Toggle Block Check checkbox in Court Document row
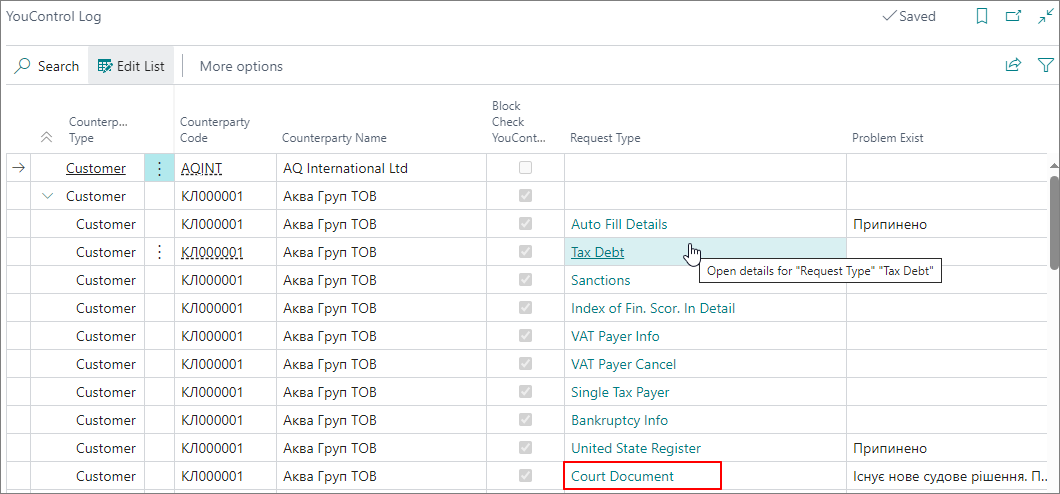Viewport: 1060px width, 494px height. pyautogui.click(x=525, y=477)
